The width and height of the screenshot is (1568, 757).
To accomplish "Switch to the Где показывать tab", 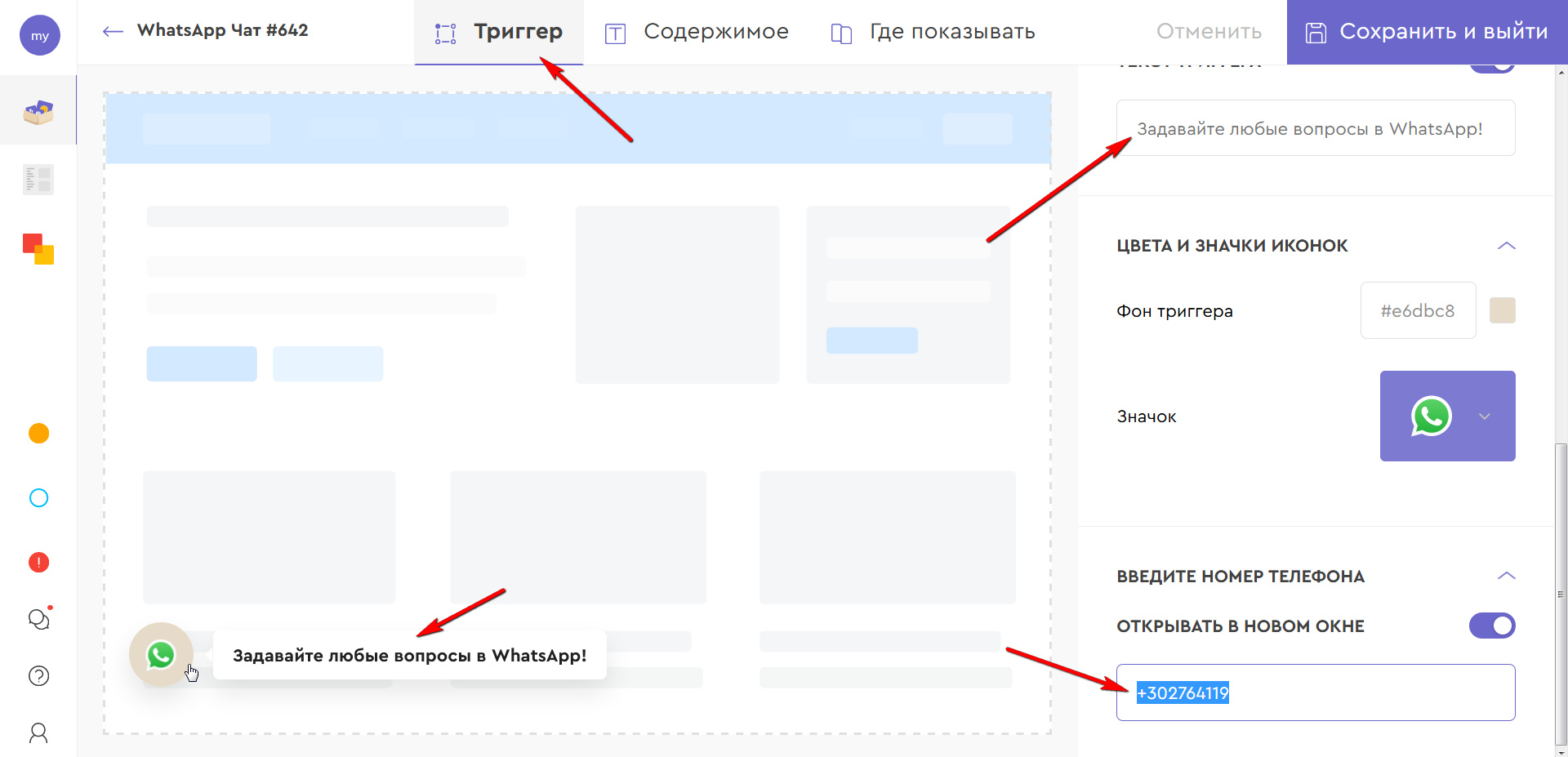I will click(x=933, y=32).
